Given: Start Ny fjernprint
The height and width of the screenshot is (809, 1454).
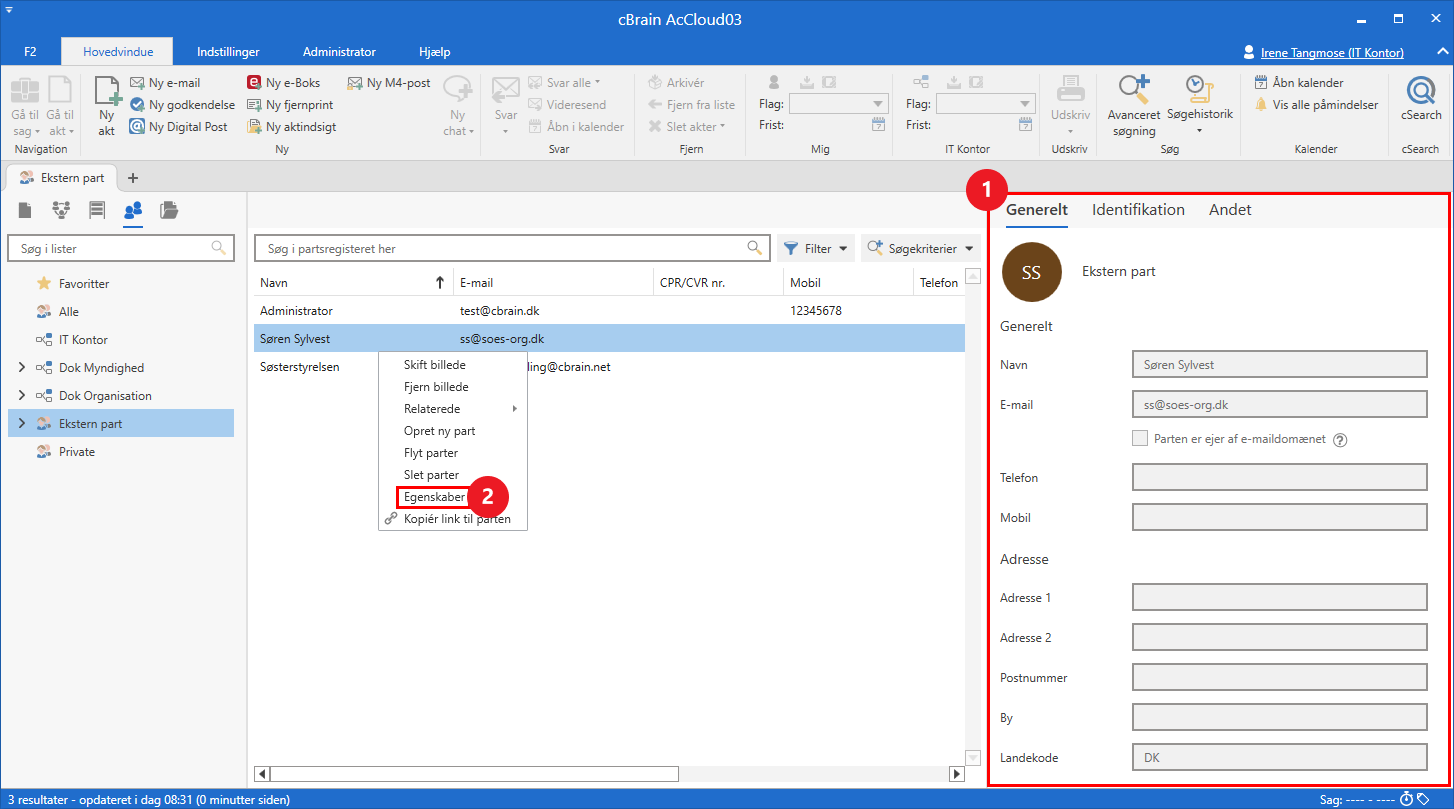Looking at the screenshot, I should pyautogui.click(x=290, y=105).
